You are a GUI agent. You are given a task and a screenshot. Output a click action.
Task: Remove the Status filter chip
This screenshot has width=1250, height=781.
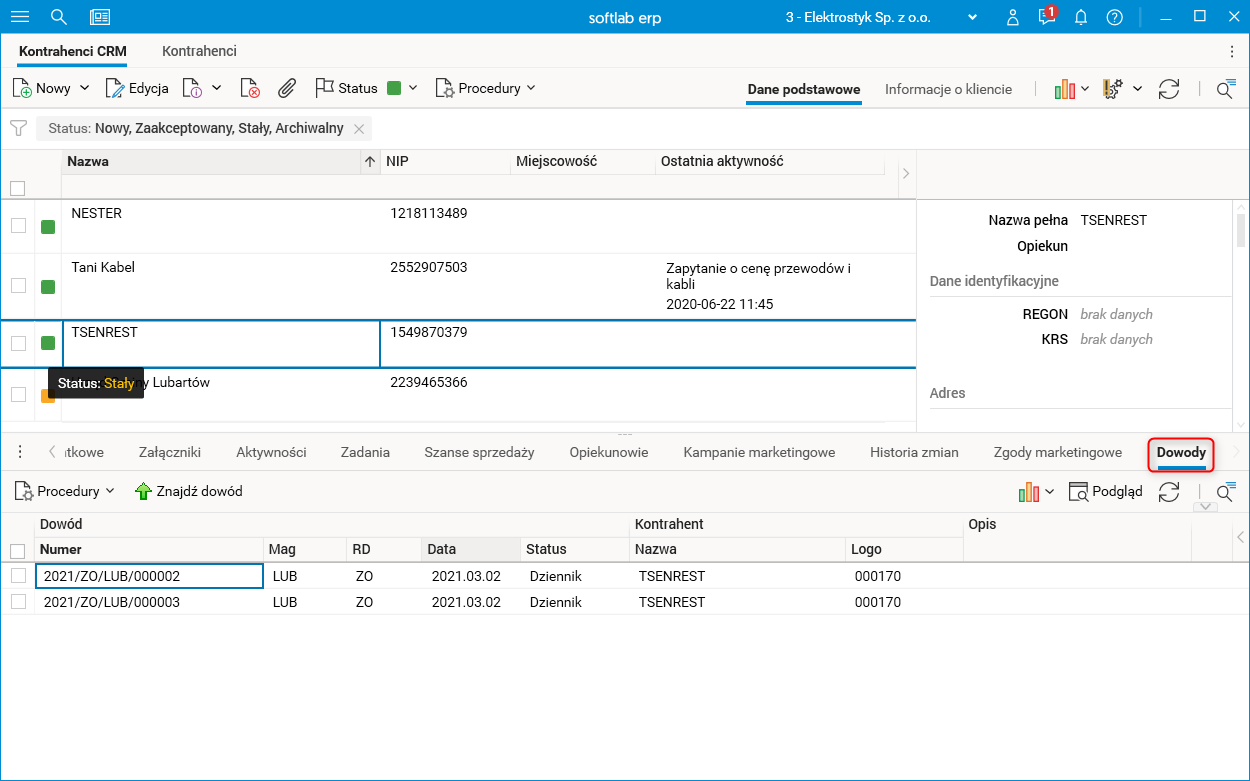click(x=359, y=128)
